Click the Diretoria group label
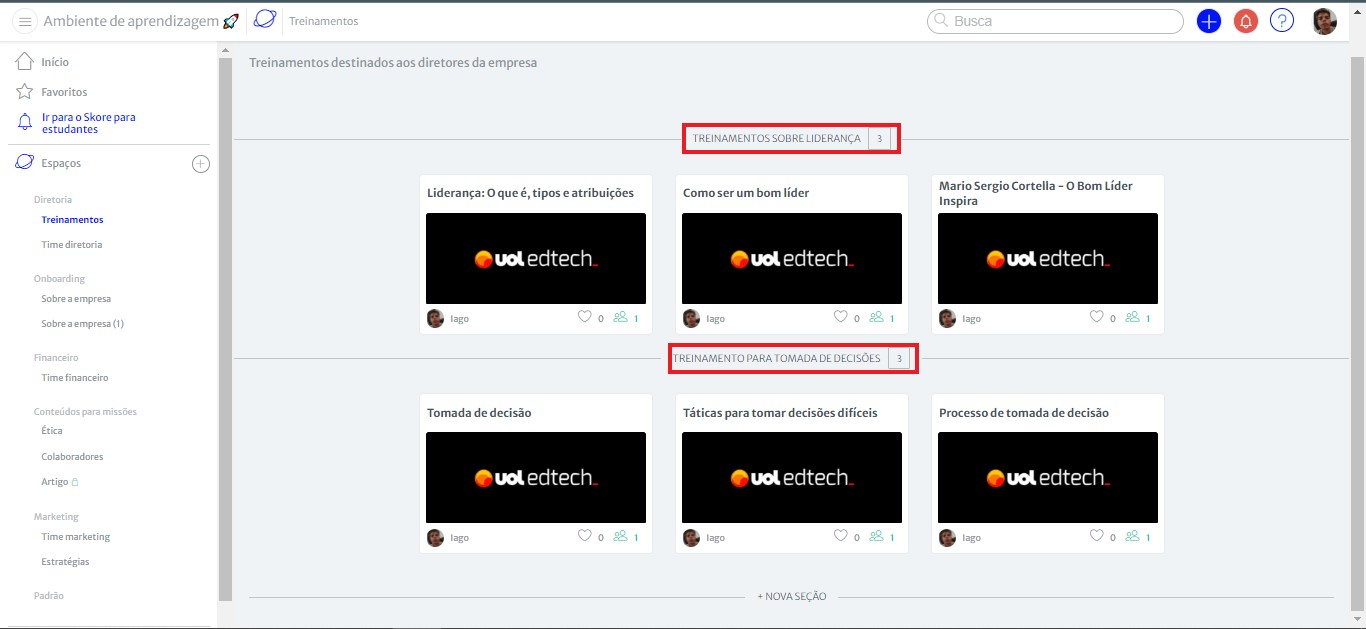This screenshot has height=629, width=1366. [x=53, y=200]
